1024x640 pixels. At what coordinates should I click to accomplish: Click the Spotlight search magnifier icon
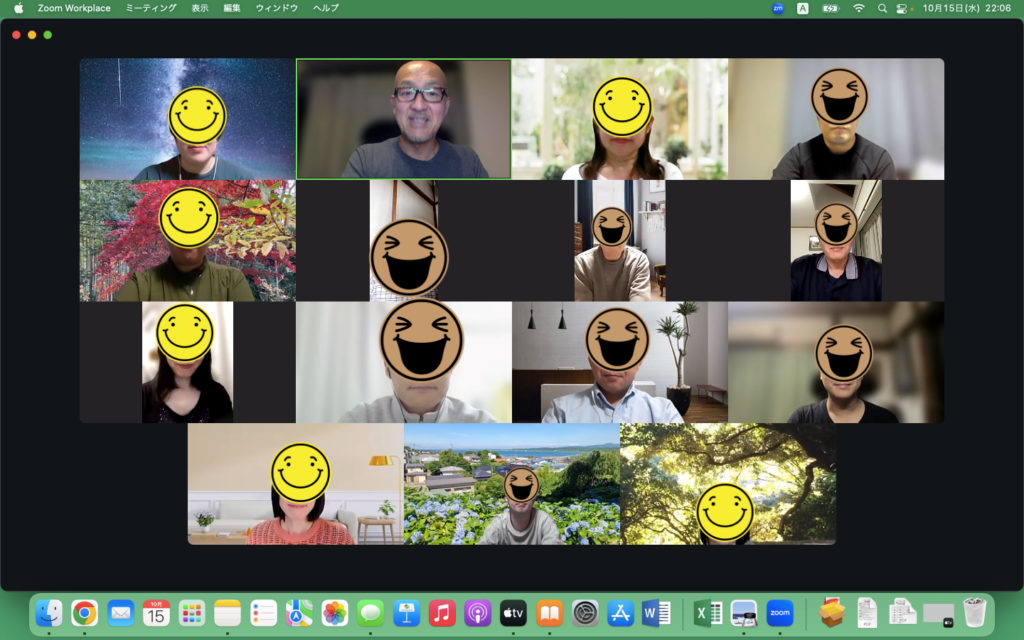(882, 8)
